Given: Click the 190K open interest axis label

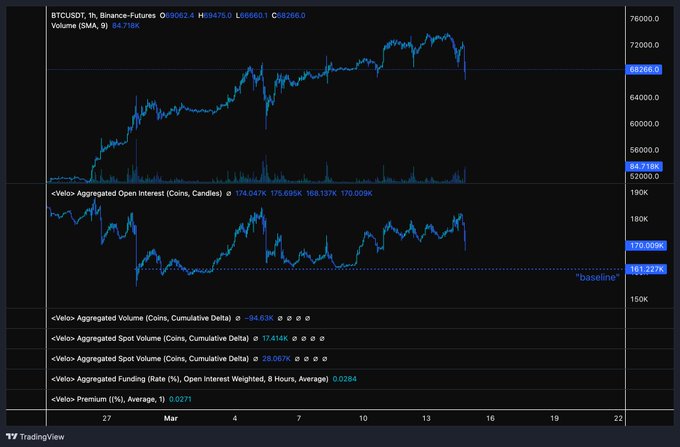Looking at the screenshot, I should [639, 193].
